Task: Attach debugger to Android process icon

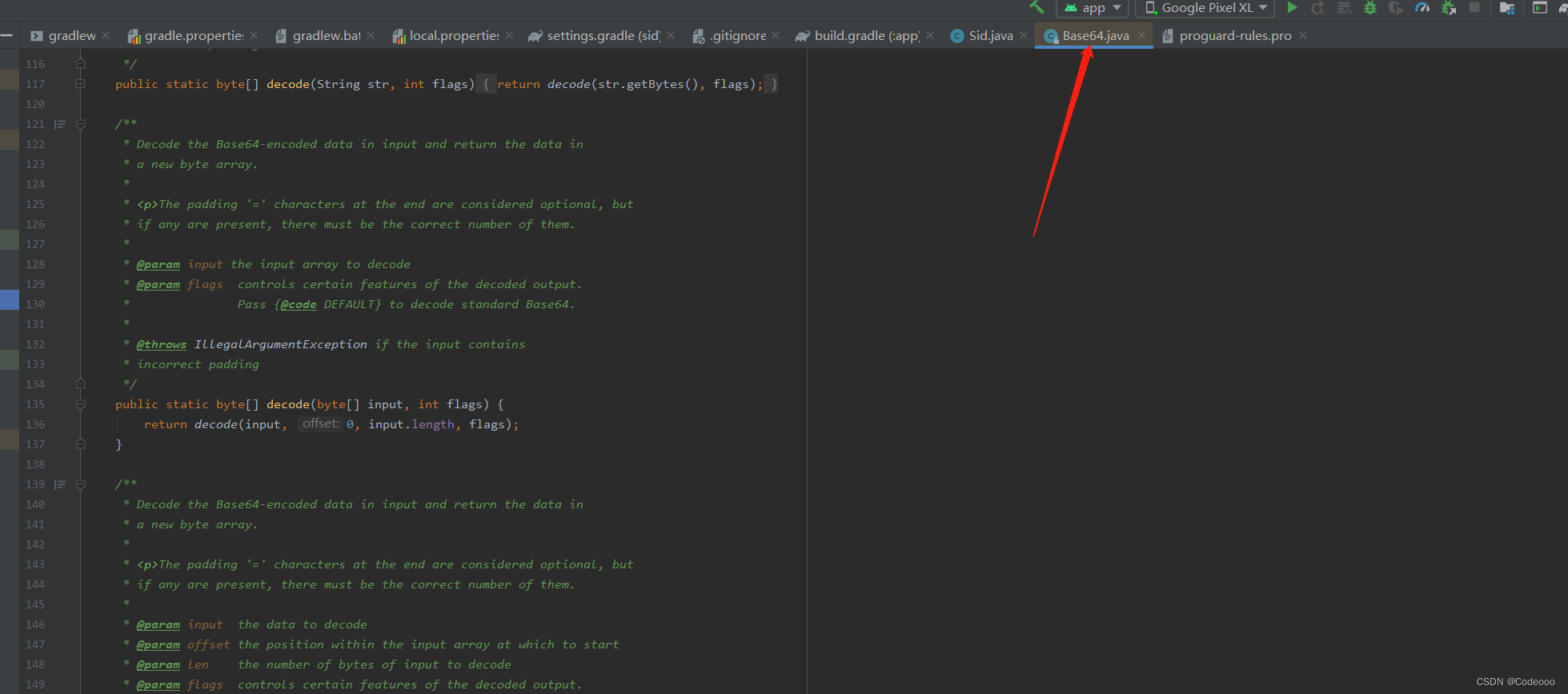Action: tap(1449, 8)
